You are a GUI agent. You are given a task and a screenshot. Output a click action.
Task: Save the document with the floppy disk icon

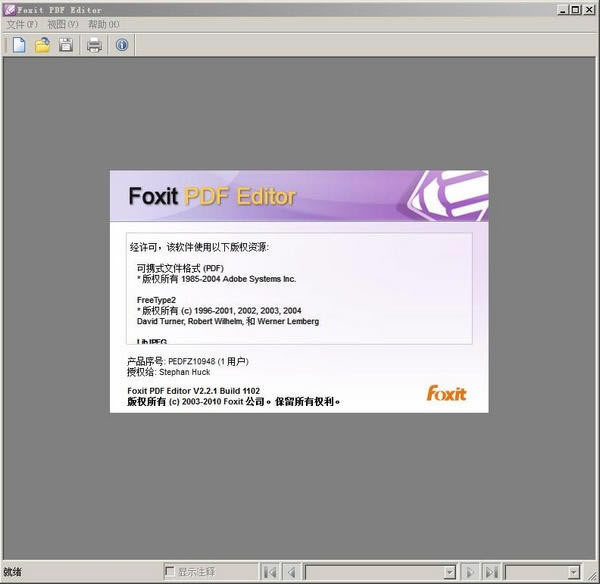click(x=66, y=45)
